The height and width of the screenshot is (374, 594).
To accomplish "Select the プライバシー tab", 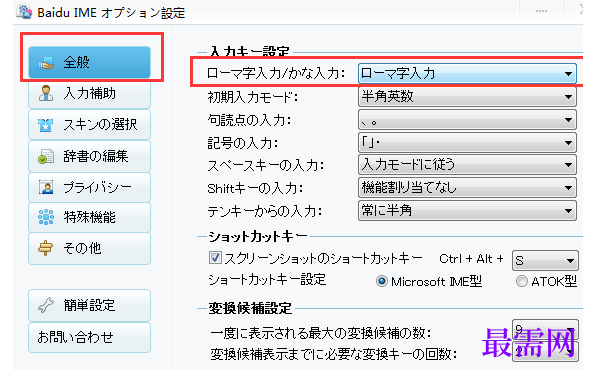I will 89,187.
